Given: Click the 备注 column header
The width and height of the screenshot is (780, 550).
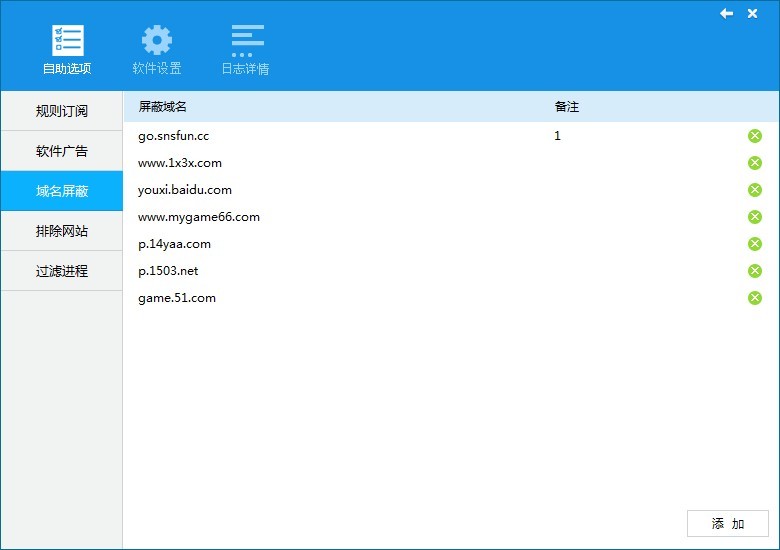Looking at the screenshot, I should tap(567, 106).
